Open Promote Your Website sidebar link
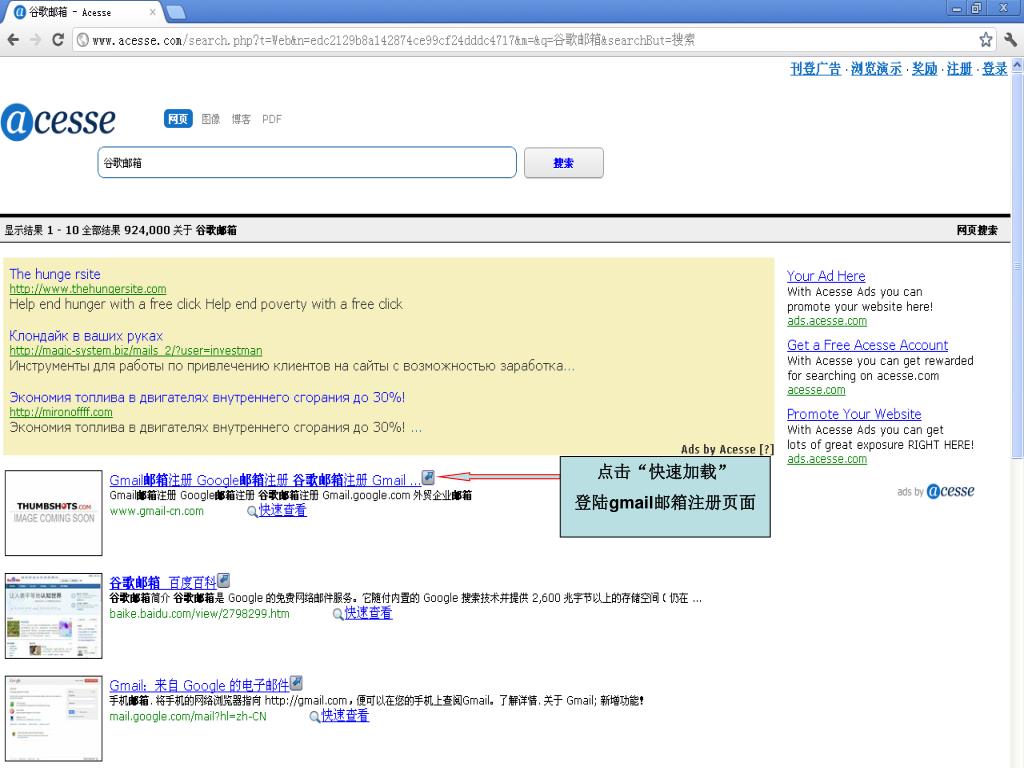The height and width of the screenshot is (768, 1024). [854, 414]
